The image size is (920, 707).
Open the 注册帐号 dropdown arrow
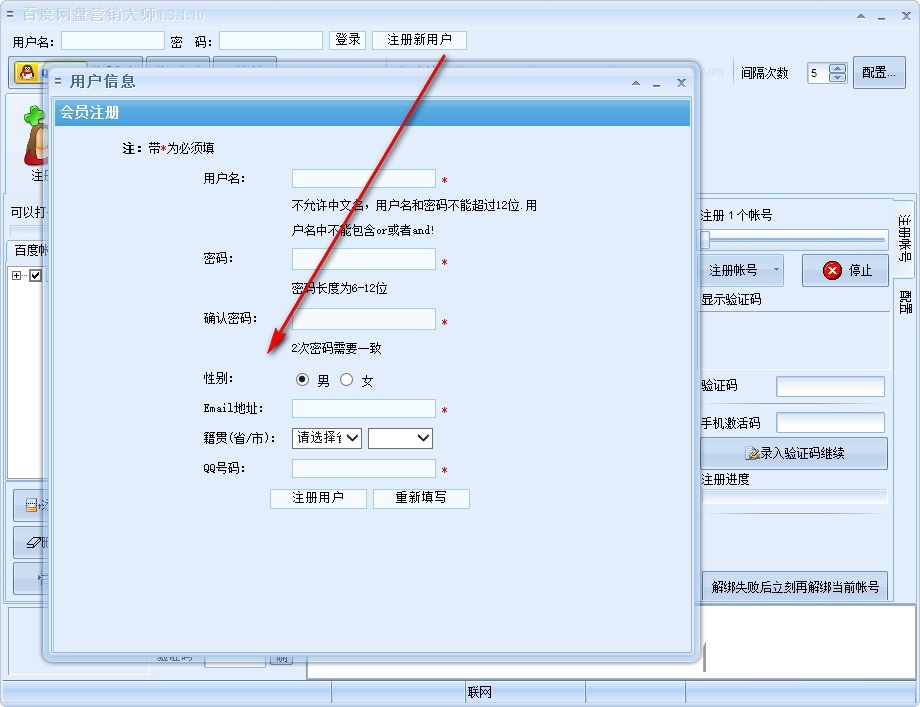(775, 269)
